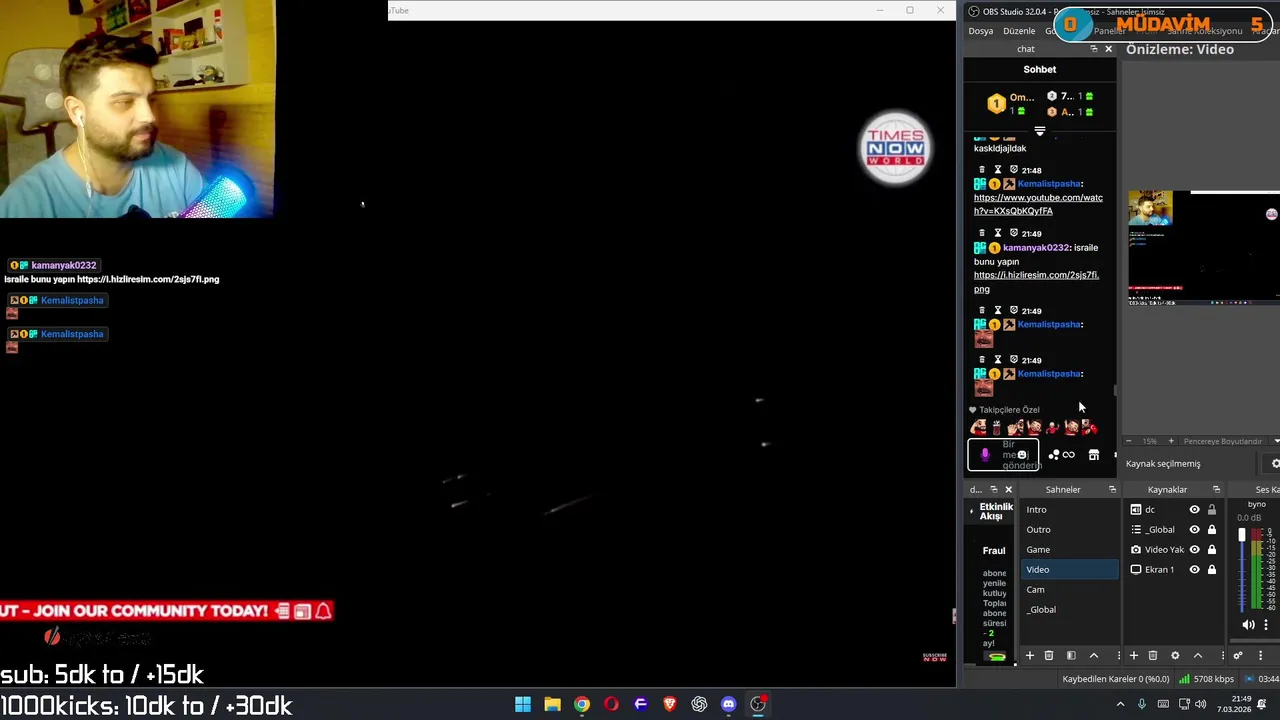Open source properties via the gear icon

(1175, 656)
